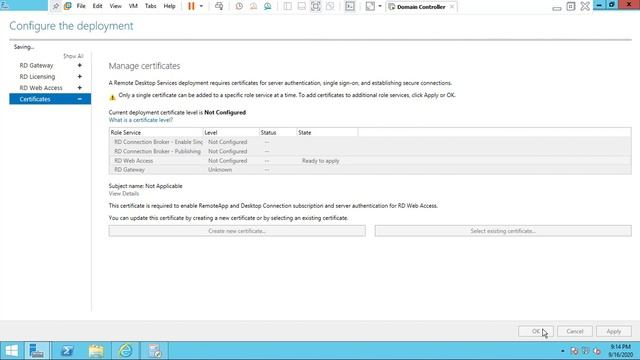Click the View Details link
Viewport: 640px width, 360px height.
[x=124, y=194]
